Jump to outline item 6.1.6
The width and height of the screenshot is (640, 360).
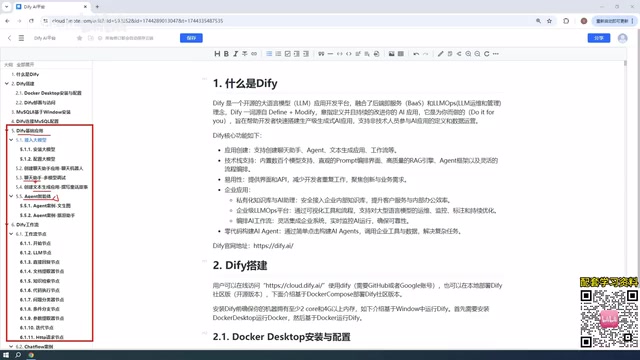[40, 290]
